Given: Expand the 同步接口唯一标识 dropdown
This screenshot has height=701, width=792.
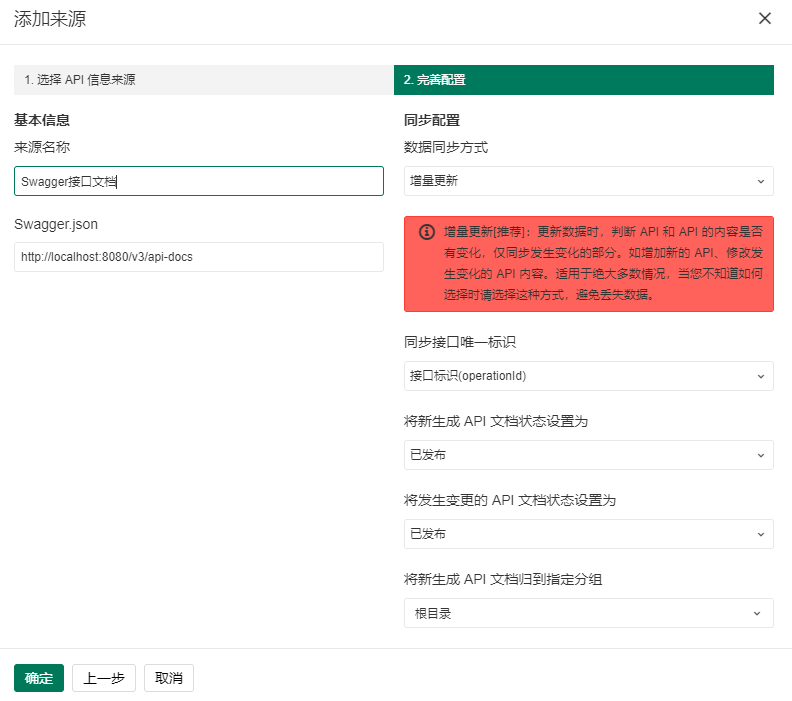Looking at the screenshot, I should tap(589, 376).
